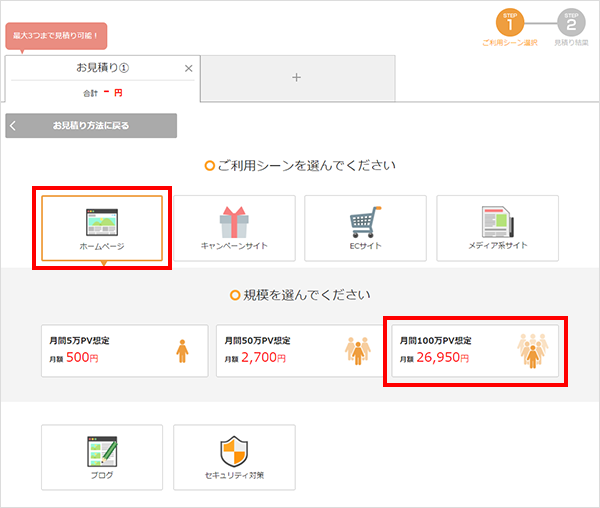The width and height of the screenshot is (600, 508).
Task: Add a new estimate tab with plus
Action: 296,78
